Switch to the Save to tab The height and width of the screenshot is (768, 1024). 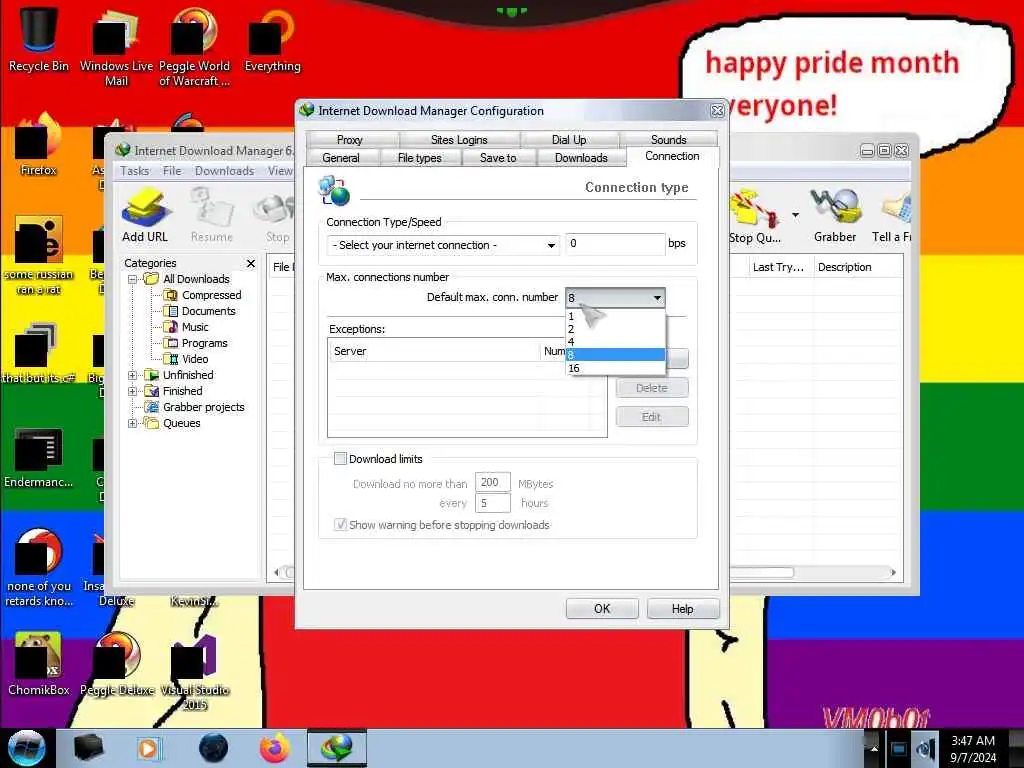point(498,157)
